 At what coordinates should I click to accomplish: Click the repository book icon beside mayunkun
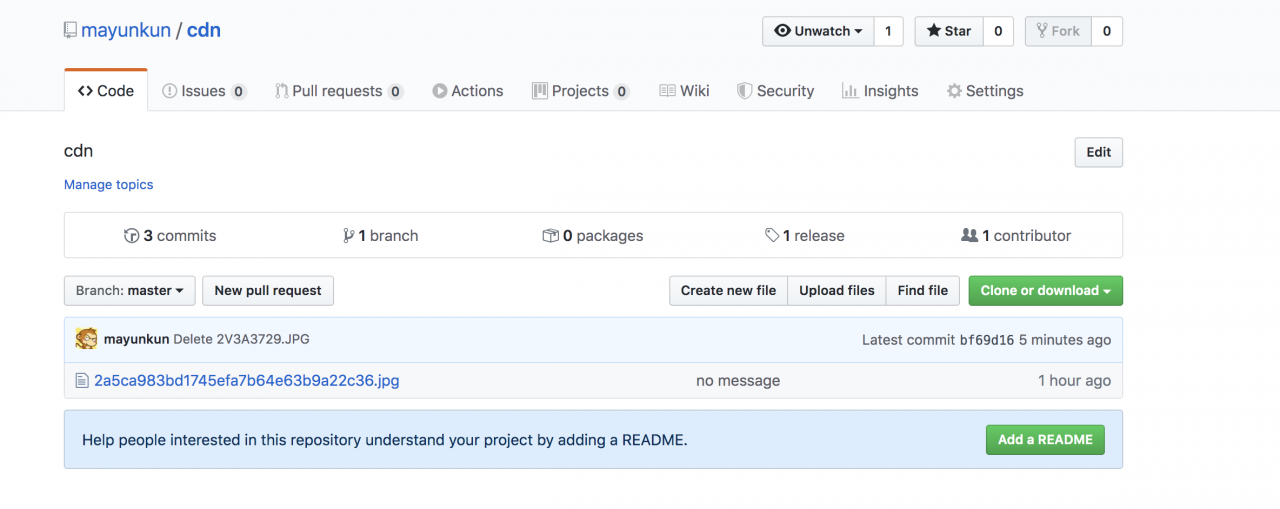(70, 30)
